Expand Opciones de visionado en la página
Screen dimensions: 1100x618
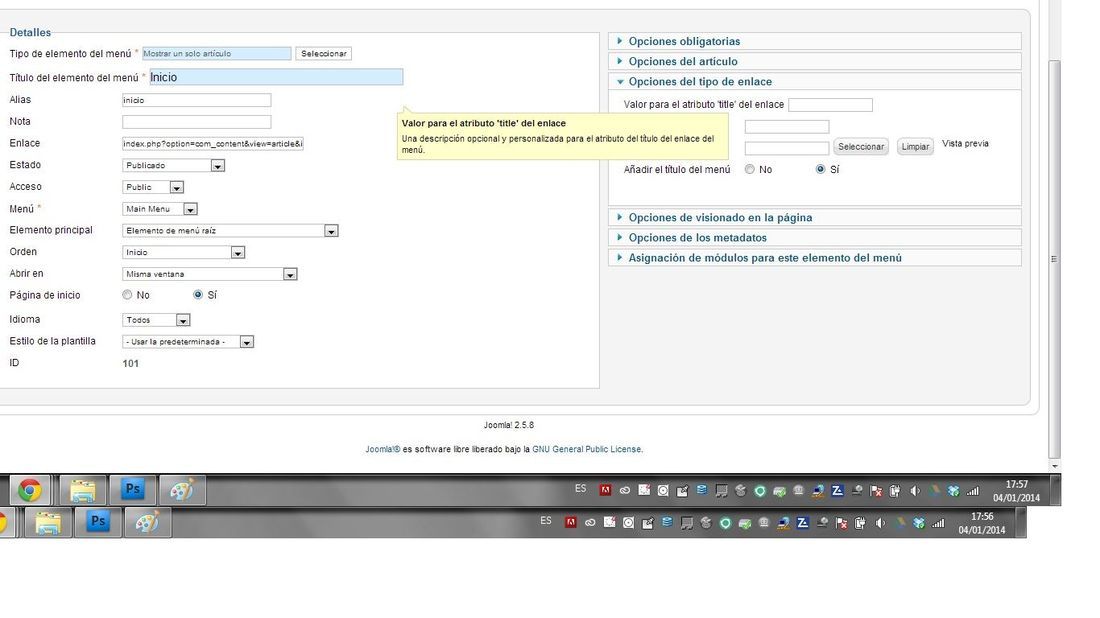click(x=814, y=217)
